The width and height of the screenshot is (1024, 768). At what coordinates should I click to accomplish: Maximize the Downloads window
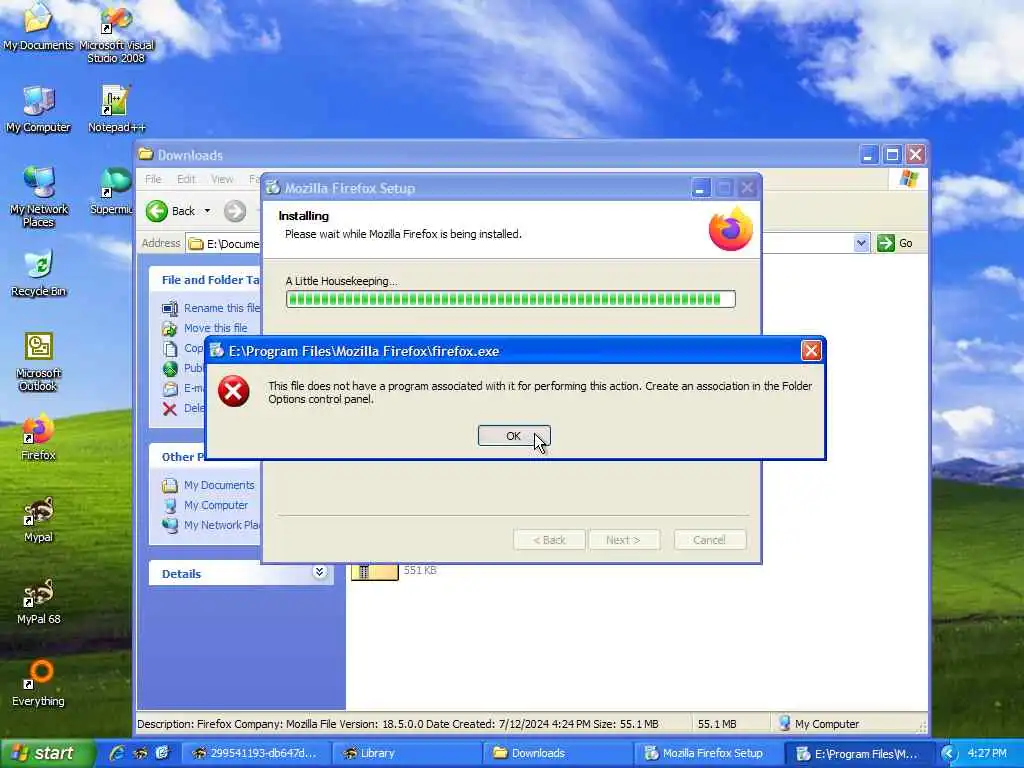[892, 155]
